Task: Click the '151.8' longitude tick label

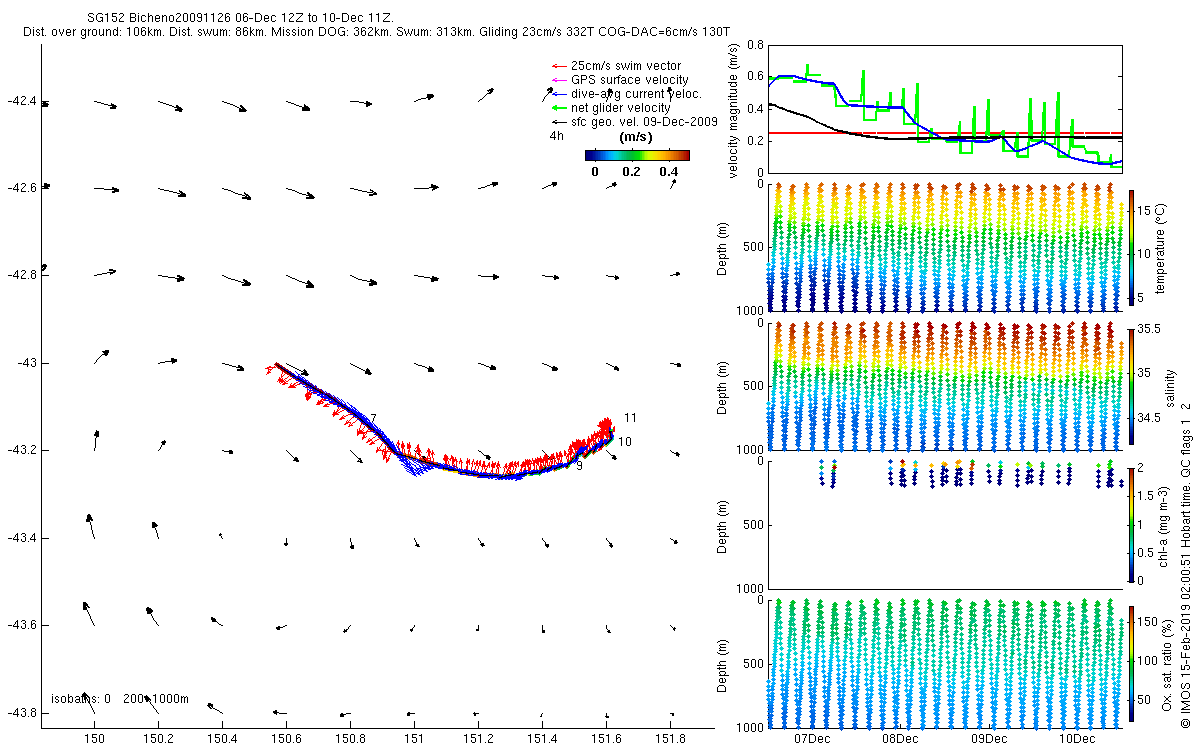Action: click(x=670, y=739)
